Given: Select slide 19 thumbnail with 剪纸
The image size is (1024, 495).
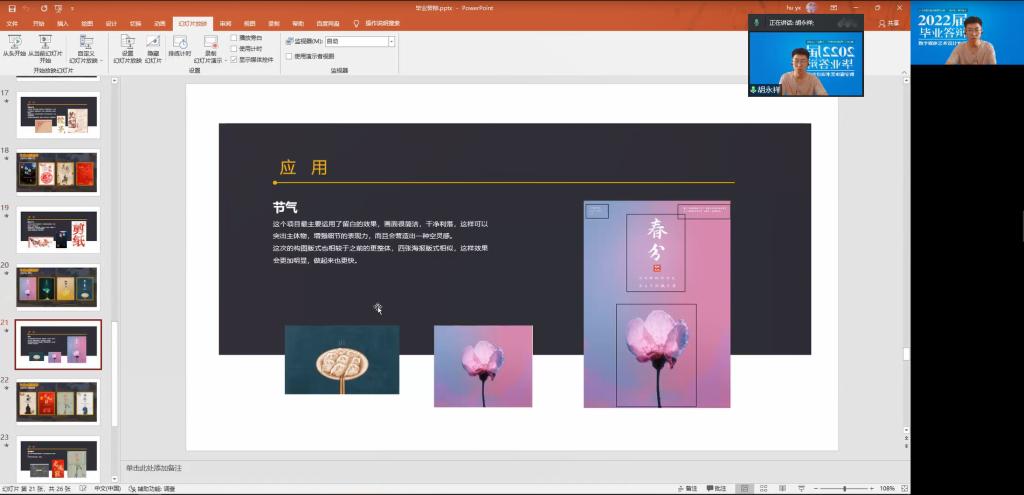Looking at the screenshot, I should point(59,229).
